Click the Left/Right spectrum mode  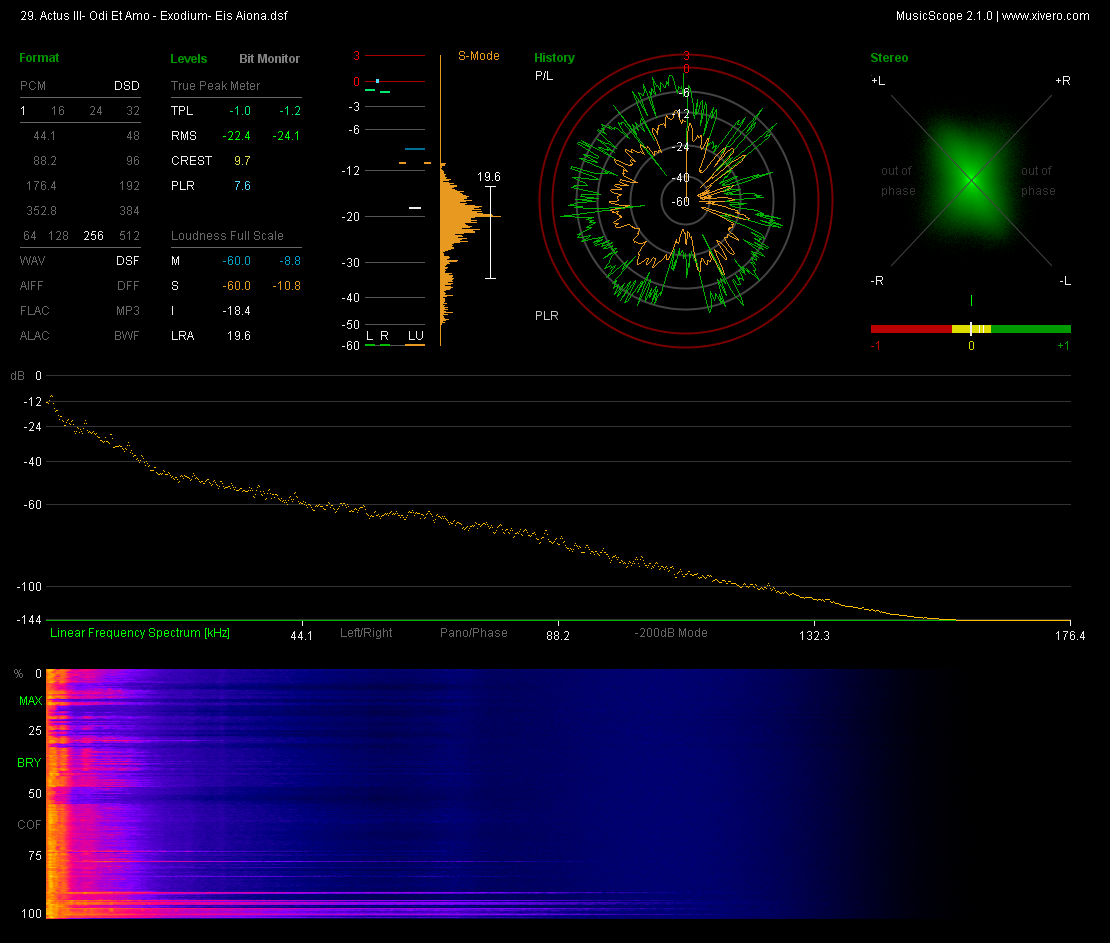click(x=366, y=633)
